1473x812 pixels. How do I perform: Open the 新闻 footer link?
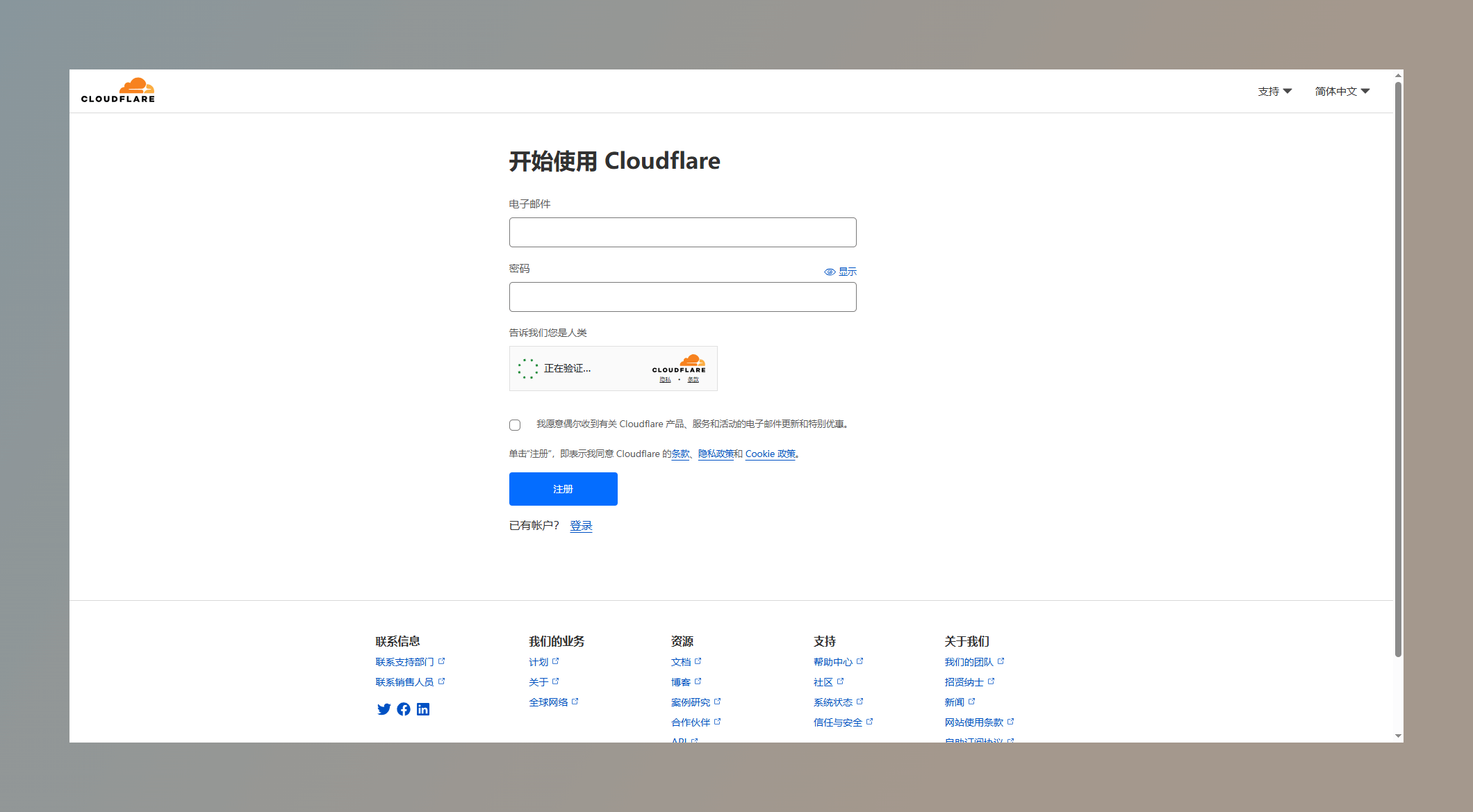(960, 702)
